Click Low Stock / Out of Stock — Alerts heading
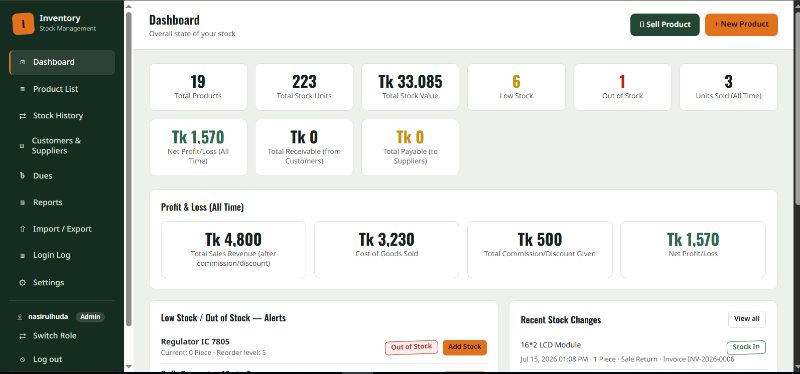Viewport: 800px width, 374px height. point(223,318)
